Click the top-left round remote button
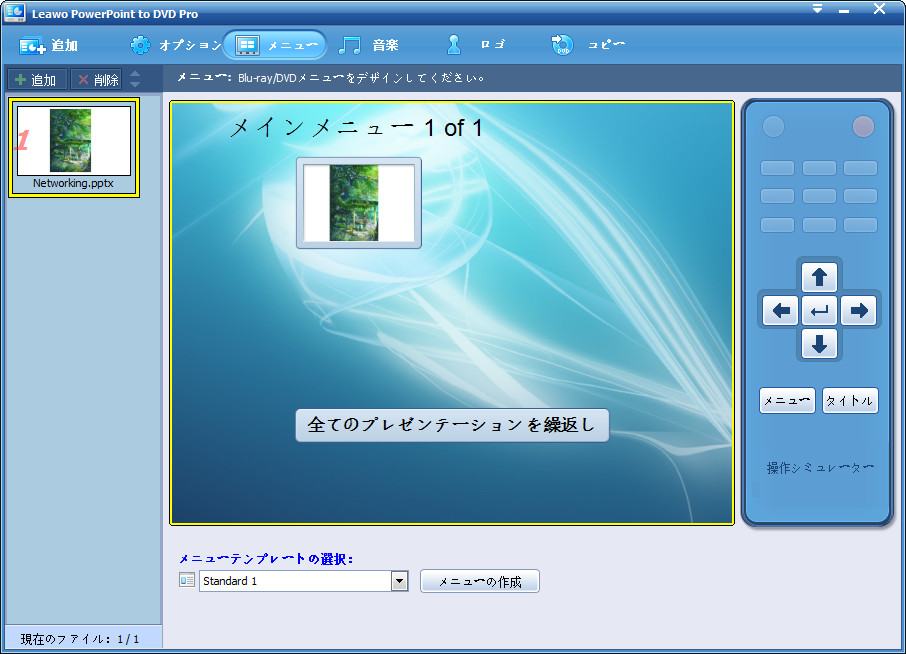 point(773,127)
